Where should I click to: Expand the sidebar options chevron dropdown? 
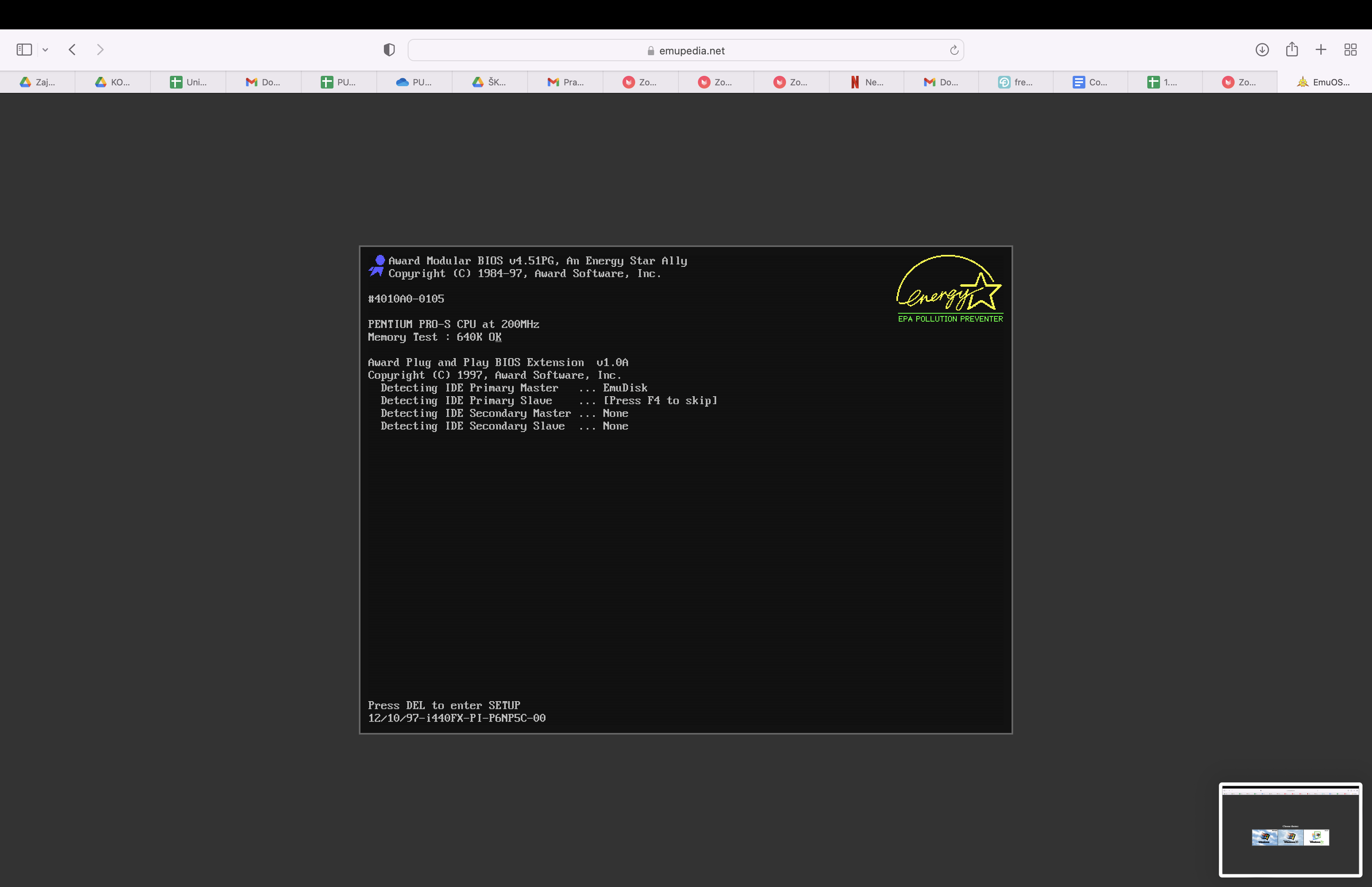tap(46, 50)
